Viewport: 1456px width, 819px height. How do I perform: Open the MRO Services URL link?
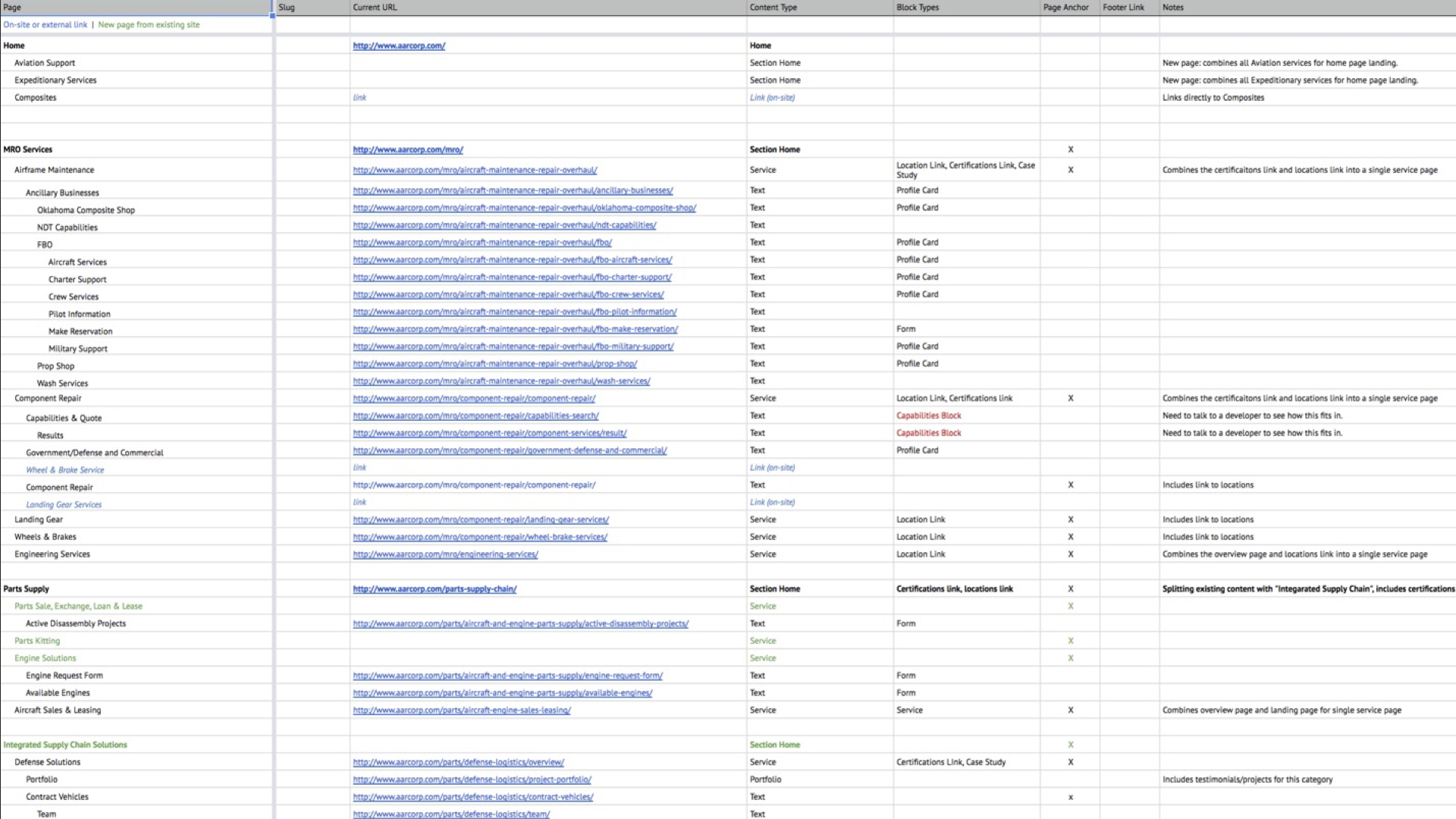pyautogui.click(x=408, y=149)
